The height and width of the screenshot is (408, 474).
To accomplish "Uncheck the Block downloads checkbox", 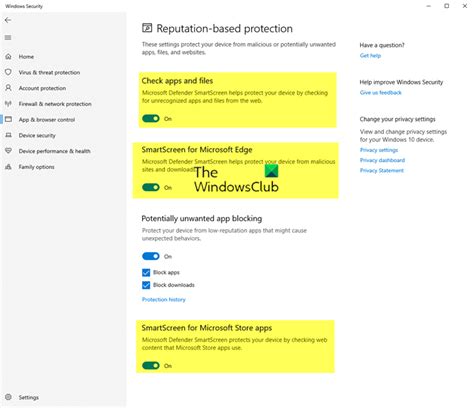I will pos(146,285).
